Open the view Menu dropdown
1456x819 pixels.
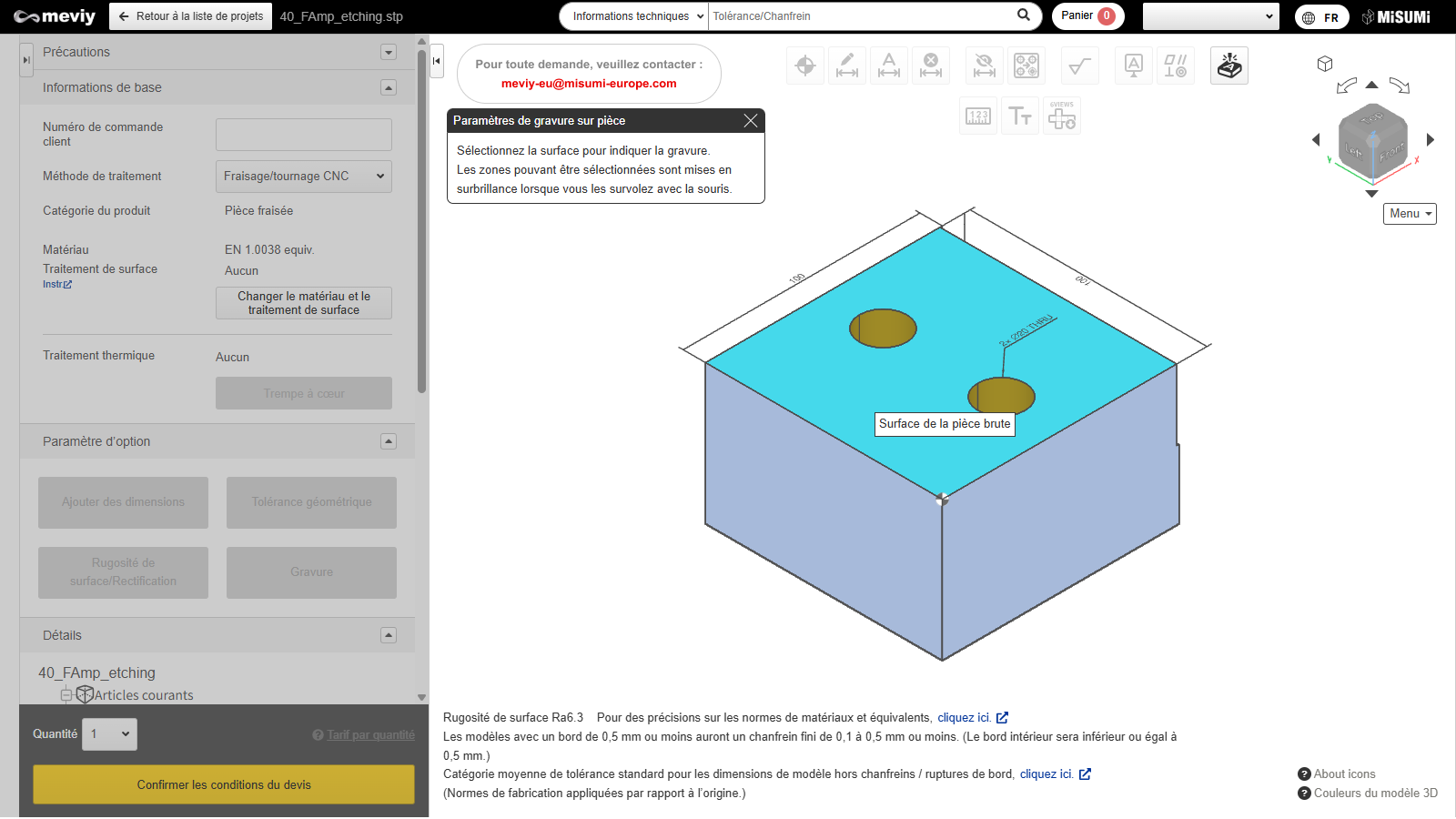(x=1410, y=214)
